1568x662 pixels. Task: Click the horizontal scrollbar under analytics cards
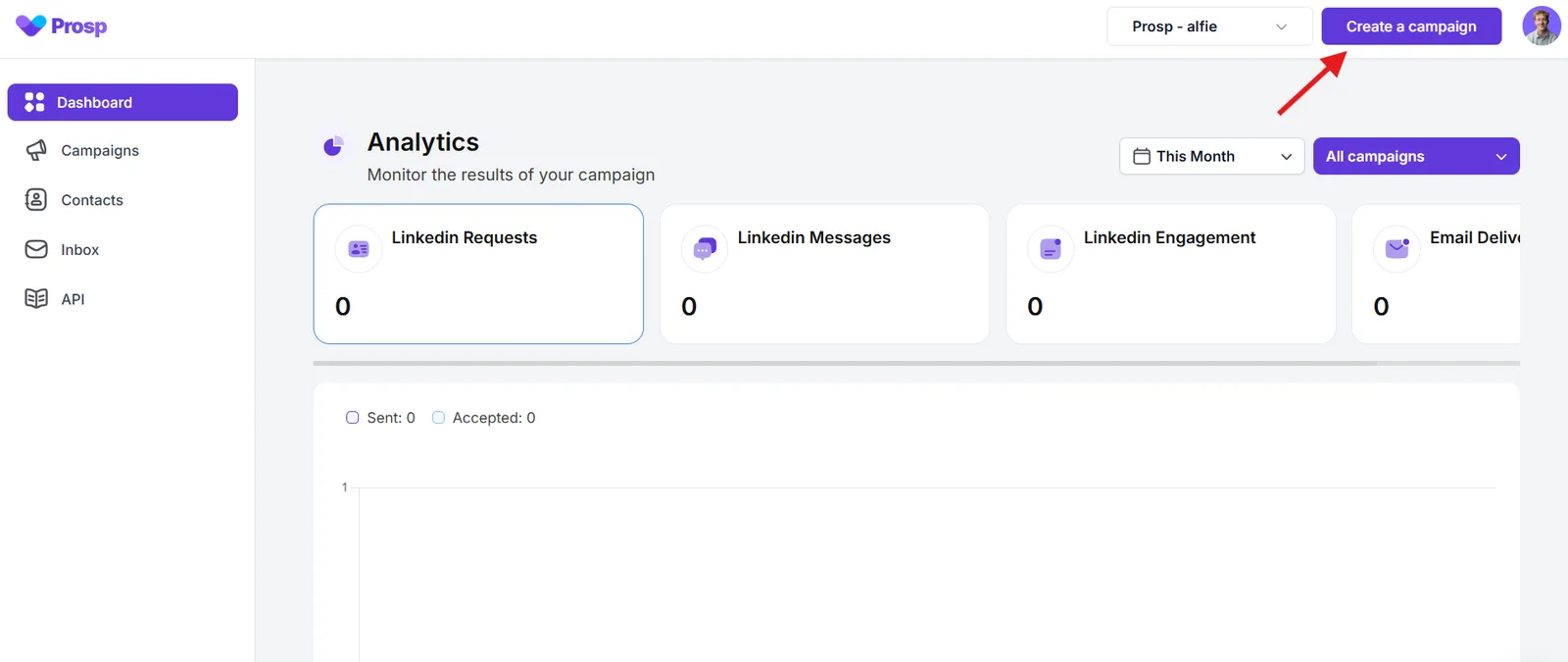click(845, 363)
